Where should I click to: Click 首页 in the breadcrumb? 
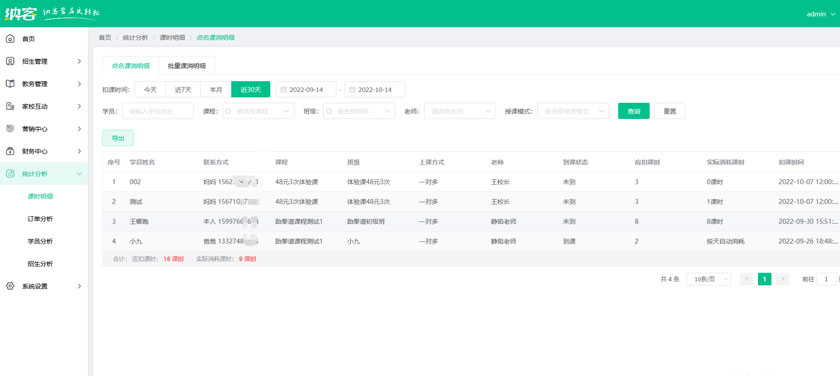point(105,38)
